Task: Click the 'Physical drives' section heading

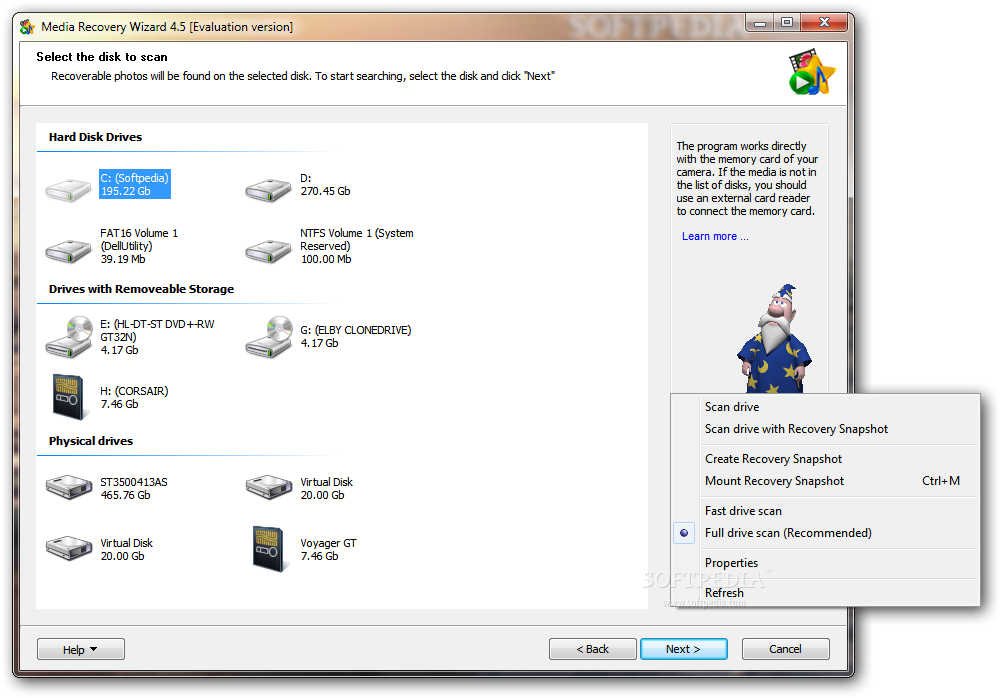Action: click(91, 441)
